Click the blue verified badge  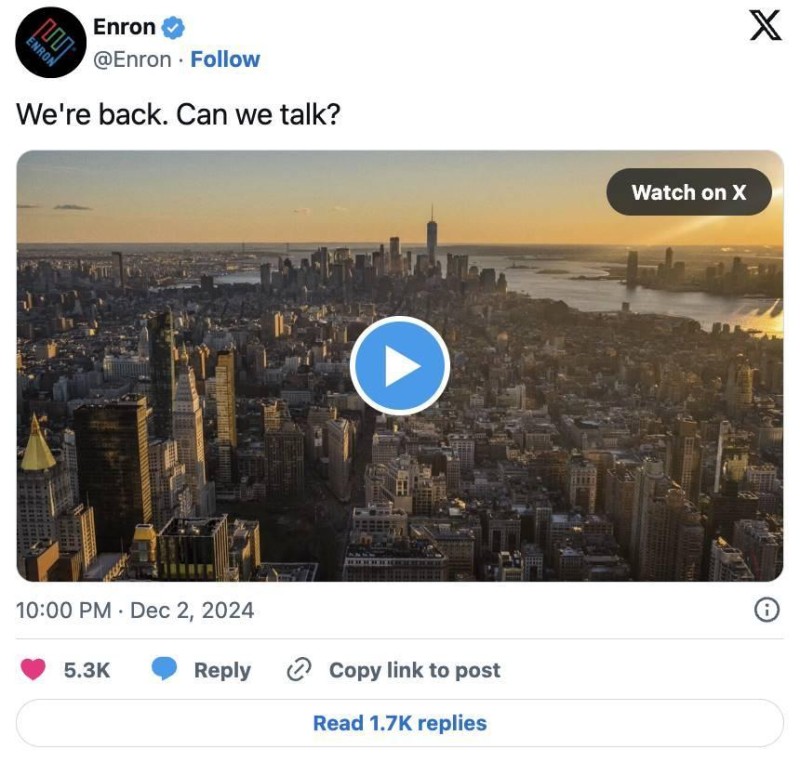tap(172, 27)
